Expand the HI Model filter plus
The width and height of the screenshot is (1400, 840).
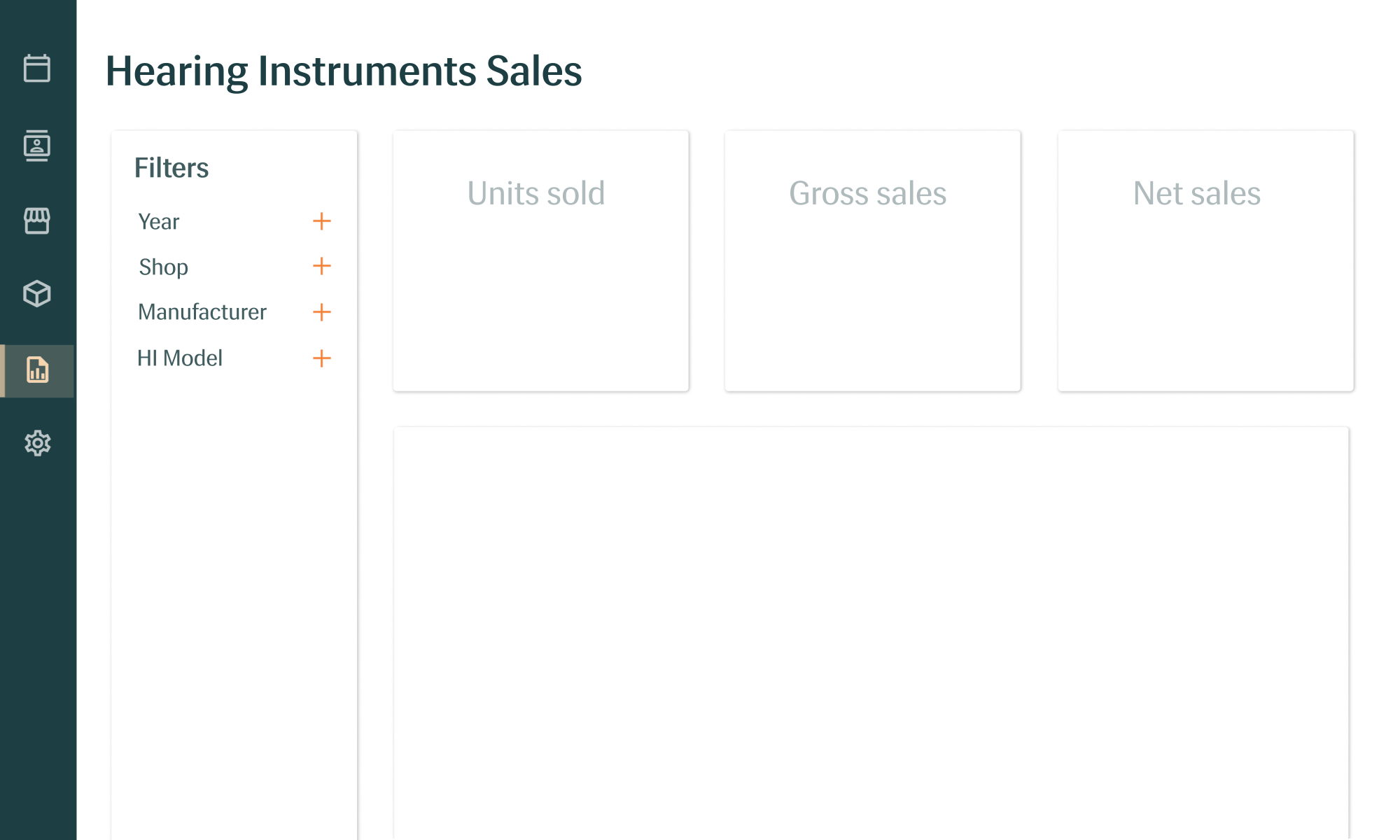(x=321, y=358)
